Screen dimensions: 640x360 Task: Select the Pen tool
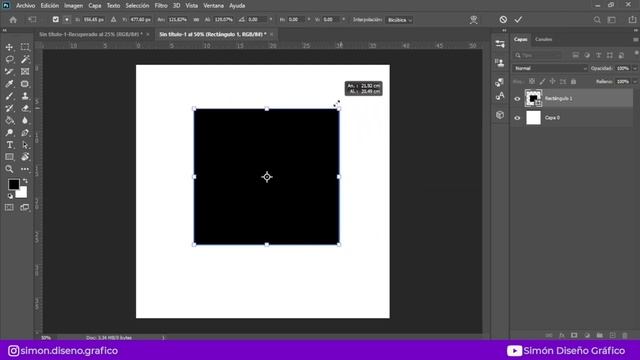point(25,133)
